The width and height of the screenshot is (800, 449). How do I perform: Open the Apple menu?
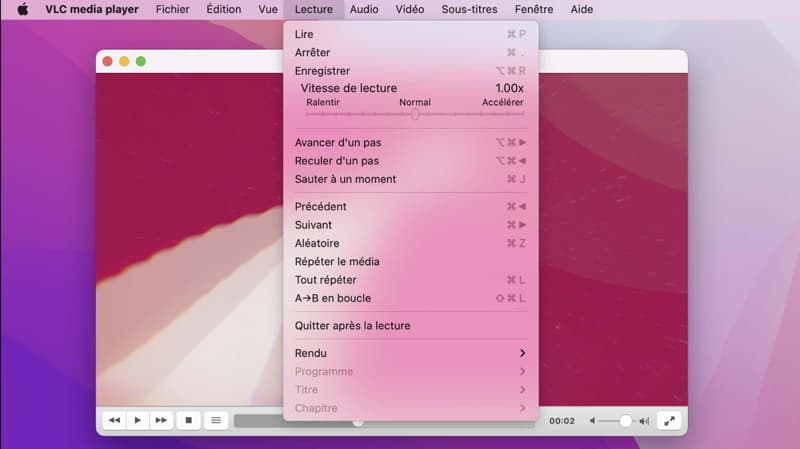point(22,9)
